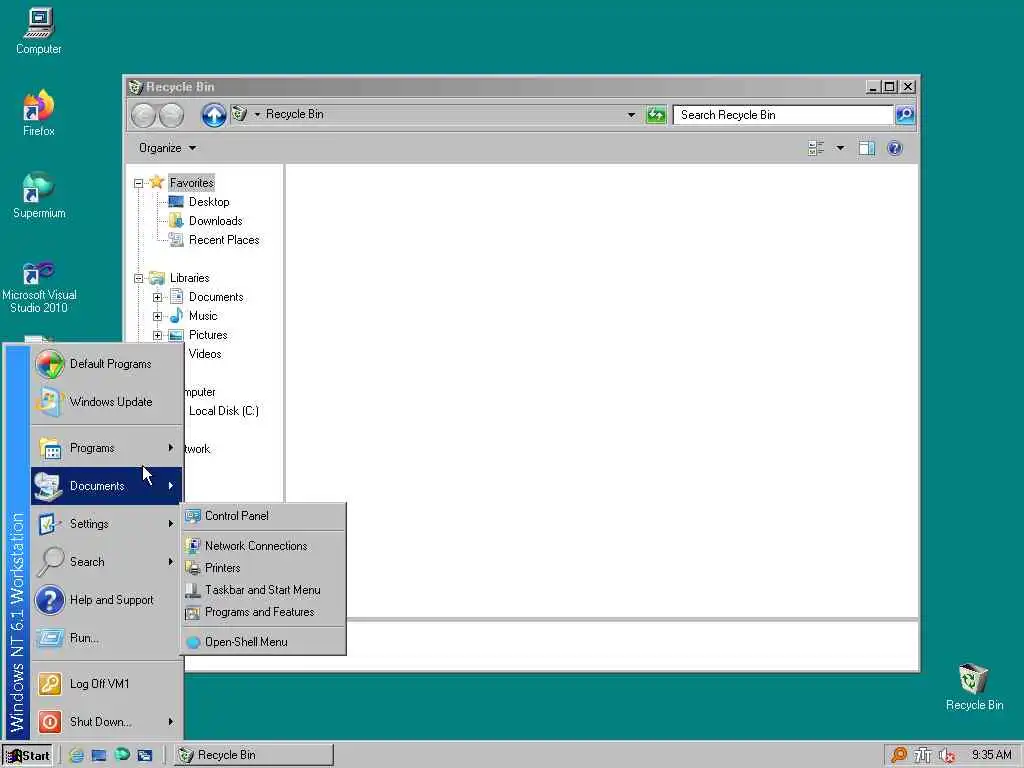Open the Recycle Bin desktop icon
Image resolution: width=1024 pixels, height=768 pixels.
pyautogui.click(x=974, y=687)
